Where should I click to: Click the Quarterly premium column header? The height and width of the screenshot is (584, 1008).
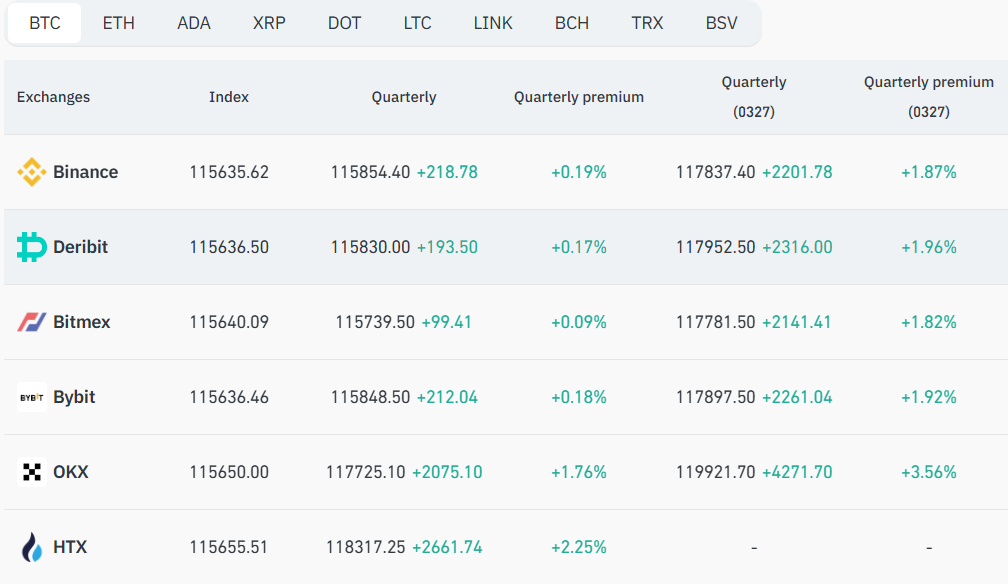click(x=579, y=97)
